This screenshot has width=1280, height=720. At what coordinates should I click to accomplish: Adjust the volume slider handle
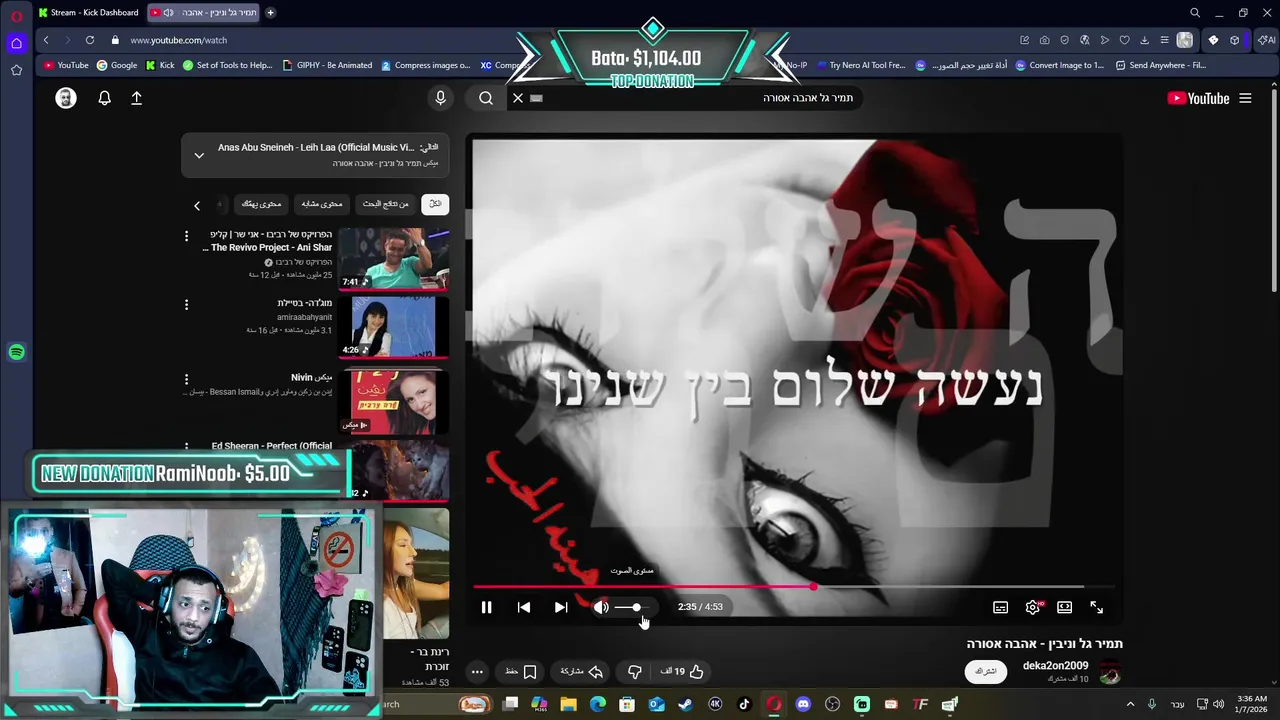[636, 607]
